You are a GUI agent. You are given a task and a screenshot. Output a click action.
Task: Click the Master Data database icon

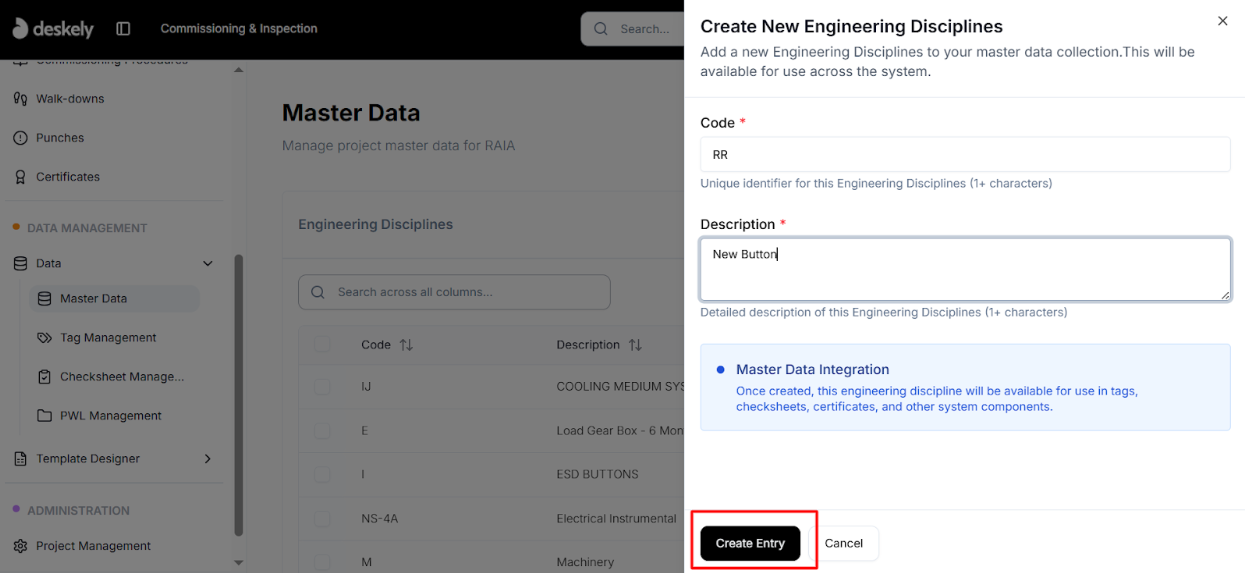(x=44, y=299)
